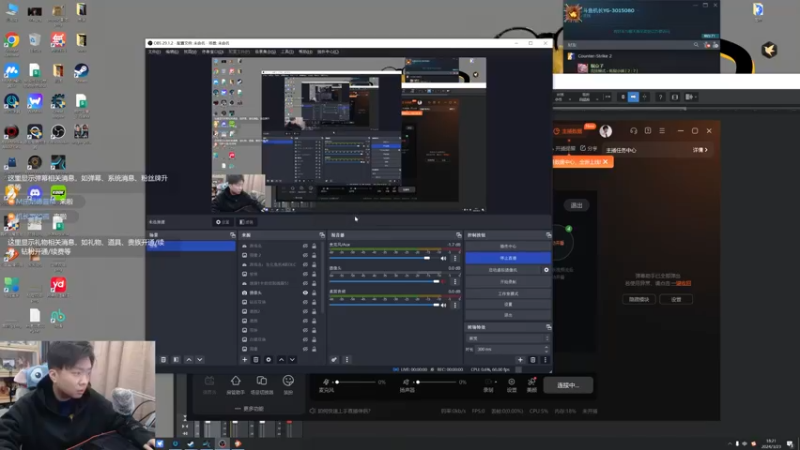Move scene up arrow in Scenes toolbar

(x=189, y=360)
